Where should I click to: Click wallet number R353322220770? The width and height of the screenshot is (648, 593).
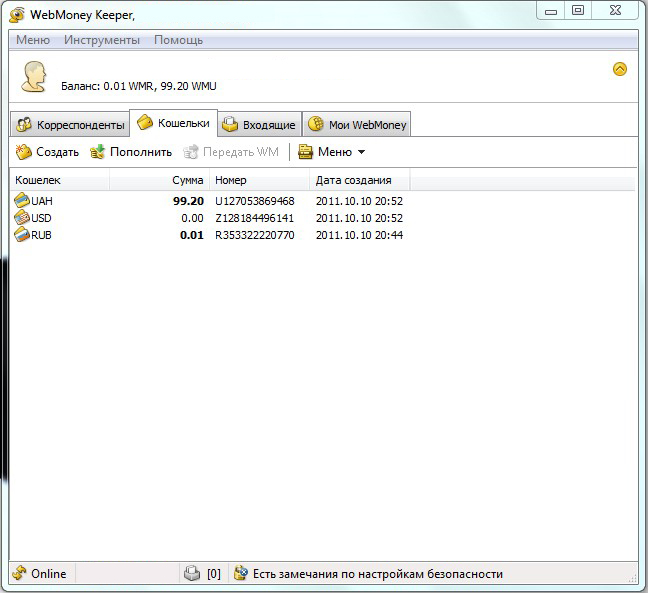tap(255, 235)
